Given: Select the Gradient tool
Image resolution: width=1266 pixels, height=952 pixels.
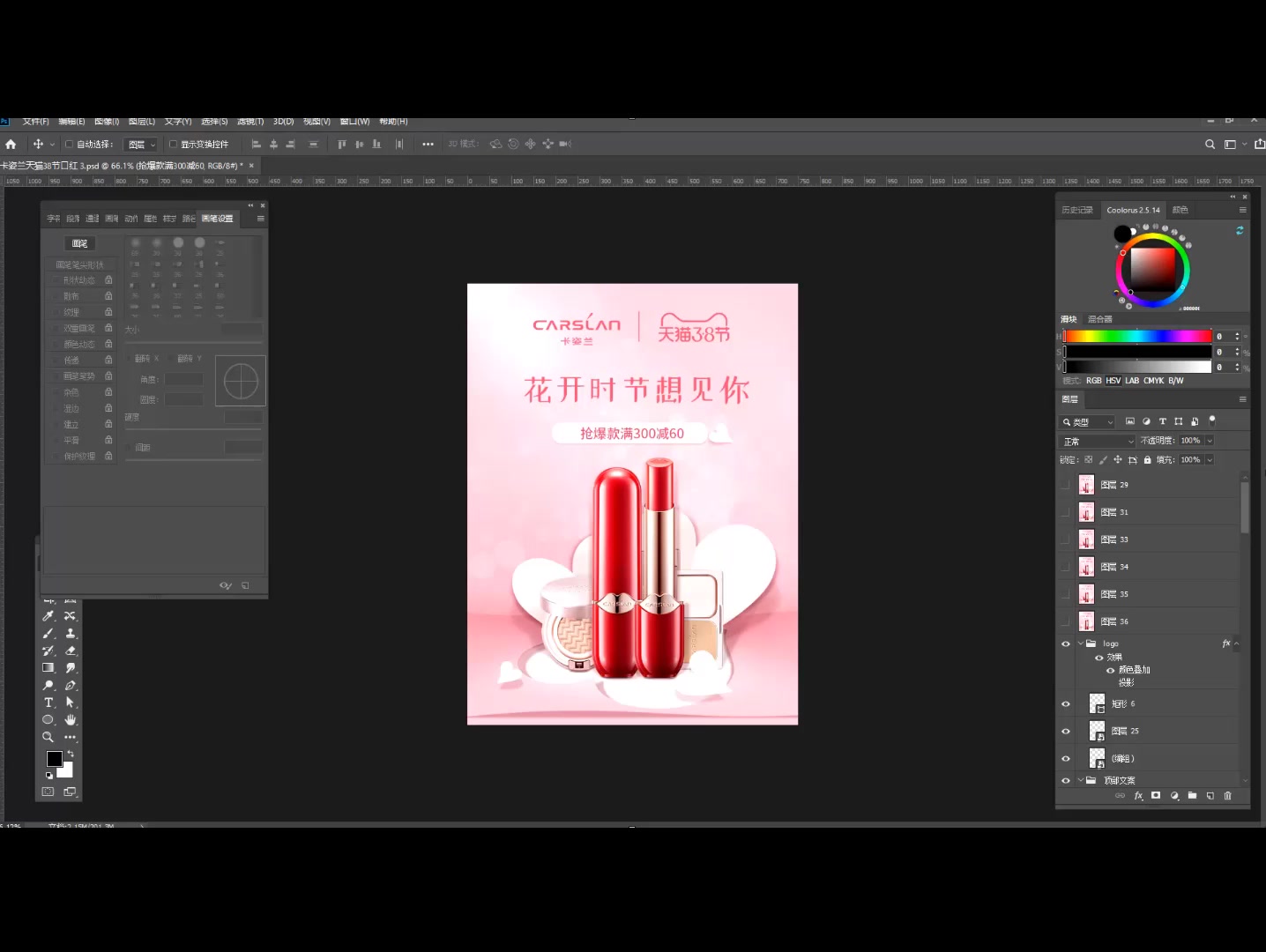Looking at the screenshot, I should coord(48,668).
